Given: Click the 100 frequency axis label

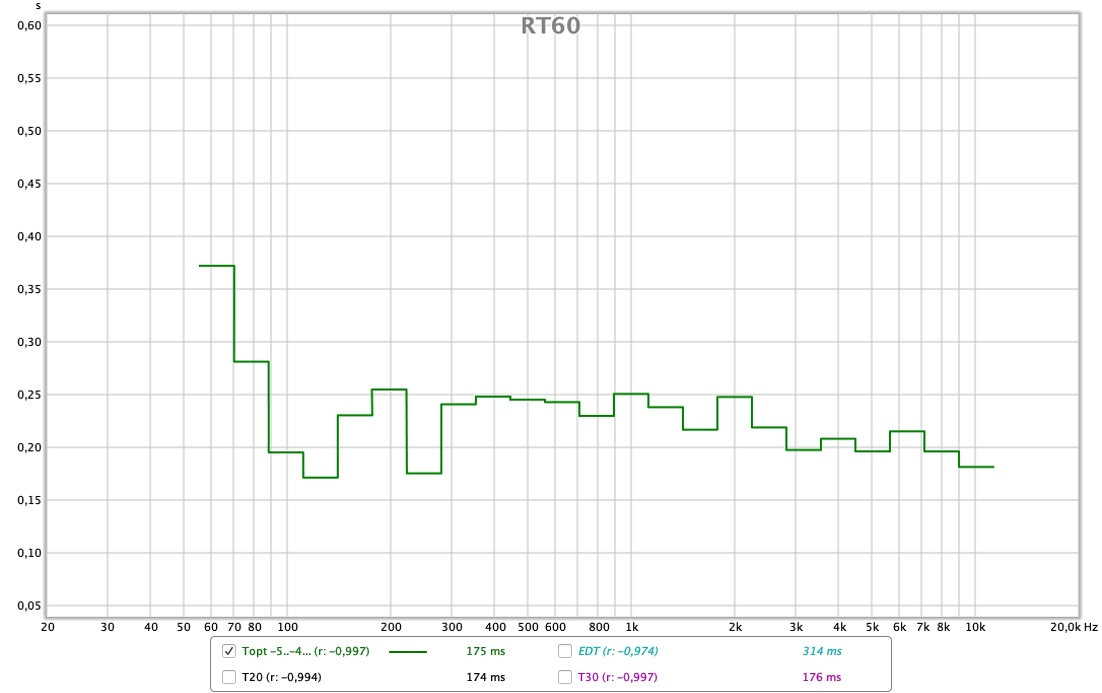Looking at the screenshot, I should coord(287,627).
